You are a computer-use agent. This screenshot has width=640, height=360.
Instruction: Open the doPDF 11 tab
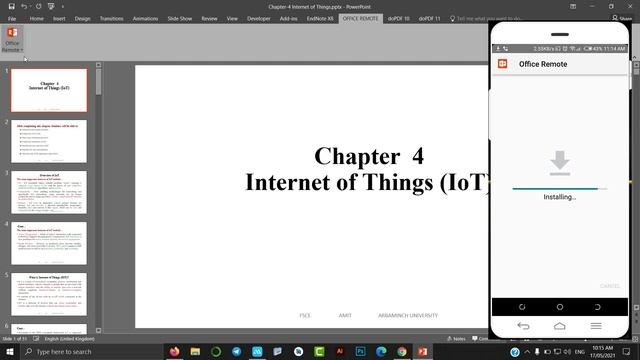click(x=430, y=19)
